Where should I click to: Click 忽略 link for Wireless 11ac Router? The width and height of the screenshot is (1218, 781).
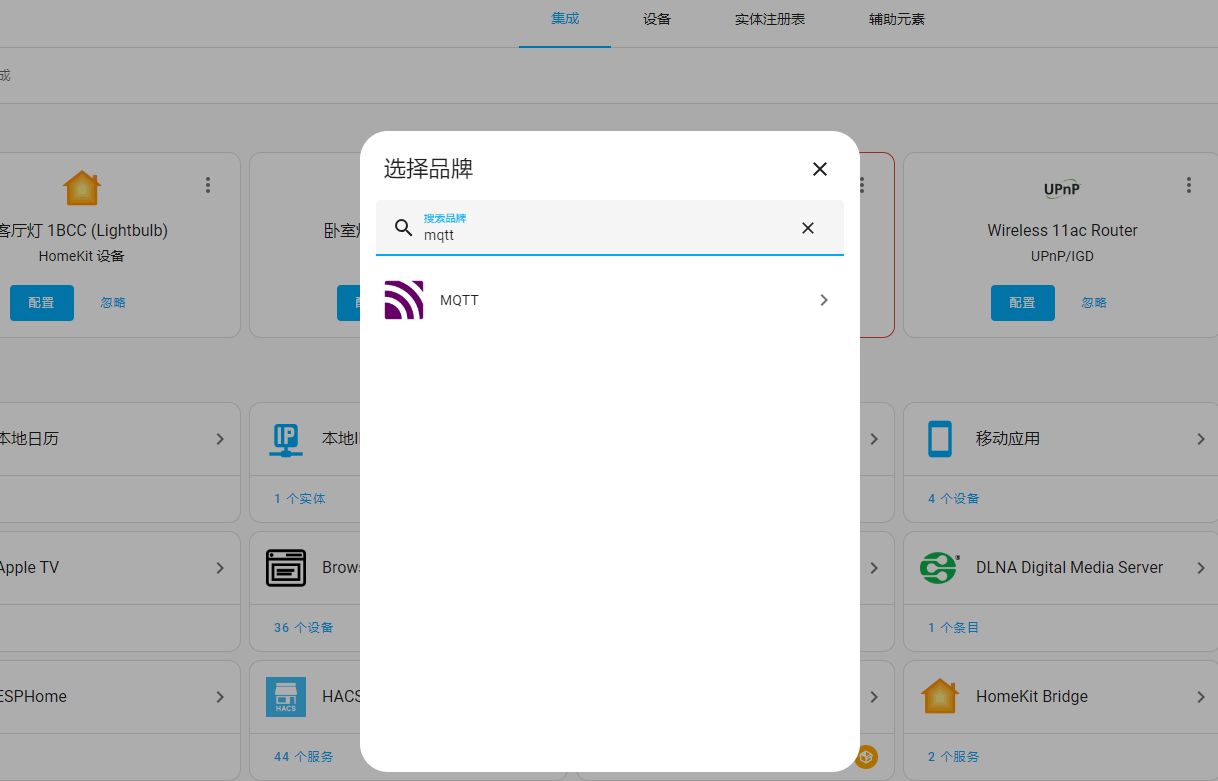(x=1094, y=303)
